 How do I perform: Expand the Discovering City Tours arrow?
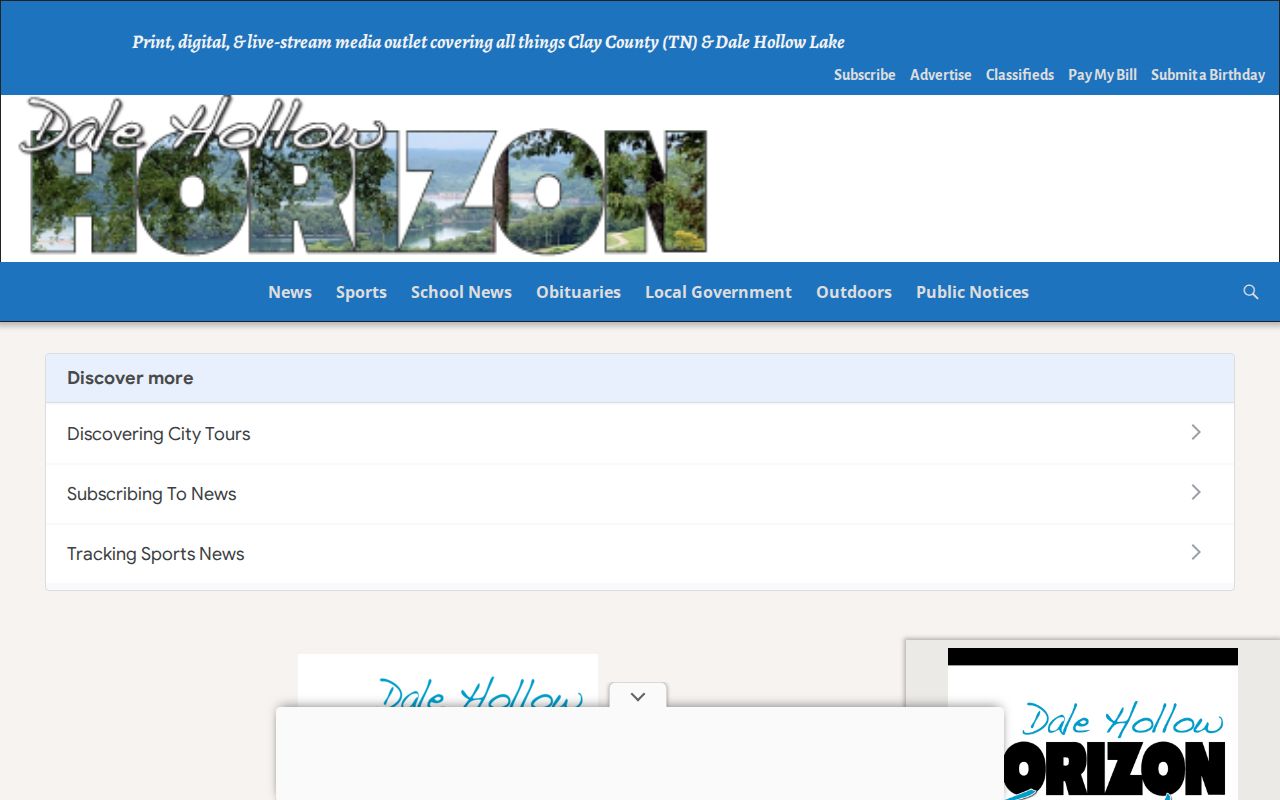tap(1196, 432)
